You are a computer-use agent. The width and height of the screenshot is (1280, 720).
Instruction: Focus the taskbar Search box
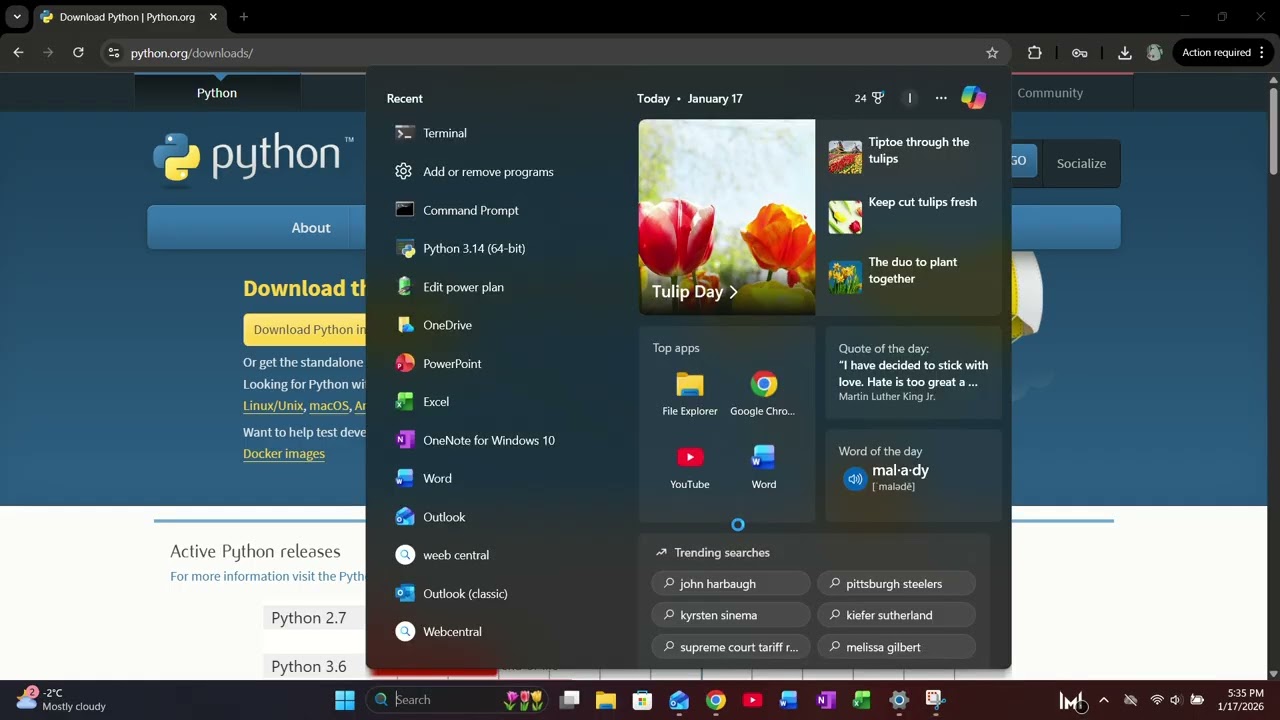click(x=457, y=700)
